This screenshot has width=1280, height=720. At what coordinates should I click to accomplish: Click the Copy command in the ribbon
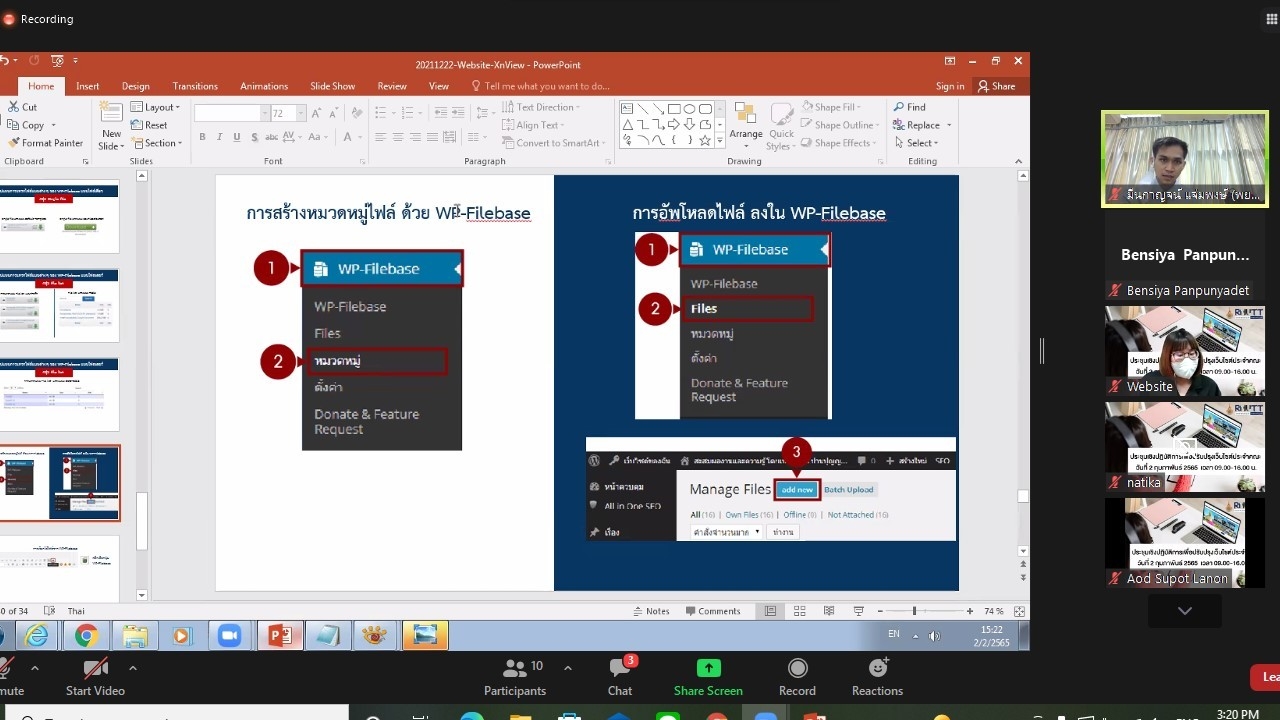(x=26, y=125)
